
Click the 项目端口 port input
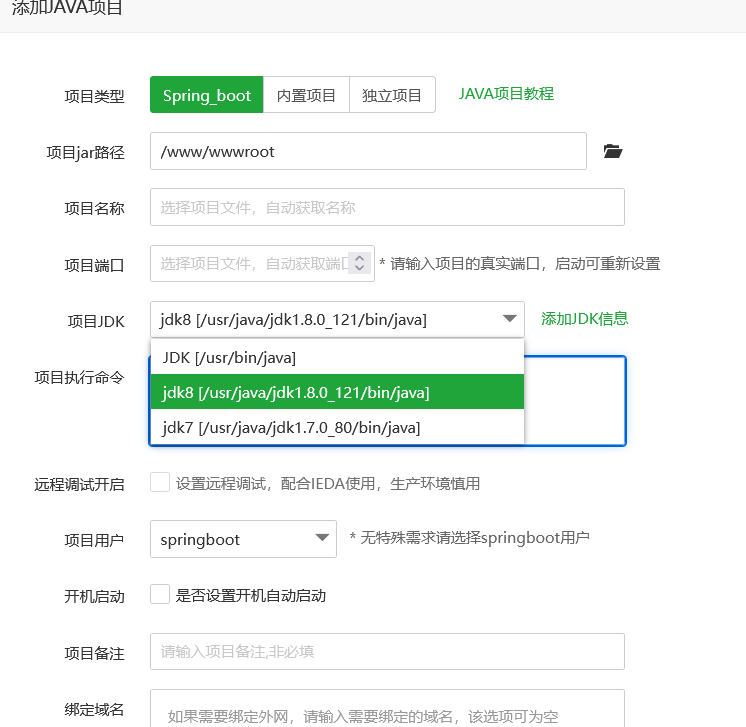[x=262, y=263]
